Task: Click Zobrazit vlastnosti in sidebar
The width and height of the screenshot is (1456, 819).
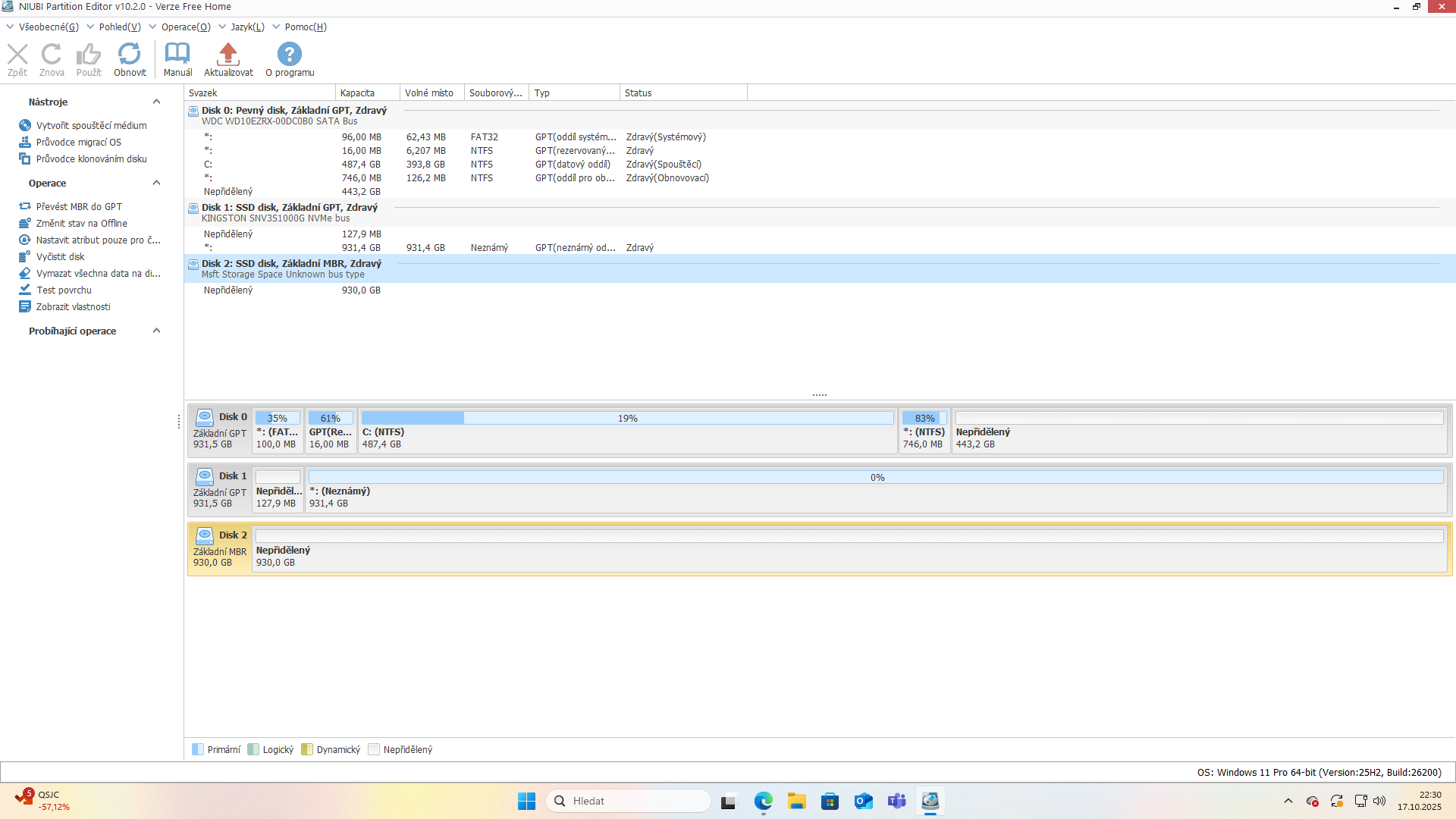Action: click(73, 307)
